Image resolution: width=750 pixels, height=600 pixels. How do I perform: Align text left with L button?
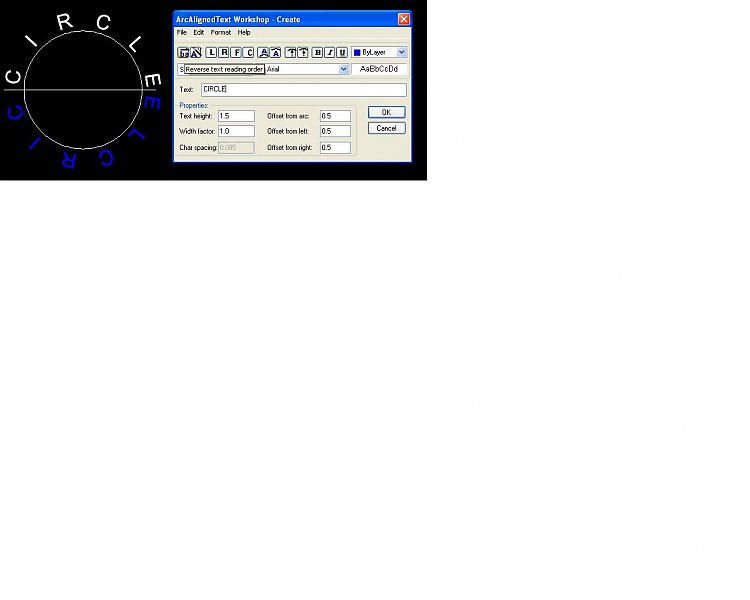click(211, 52)
